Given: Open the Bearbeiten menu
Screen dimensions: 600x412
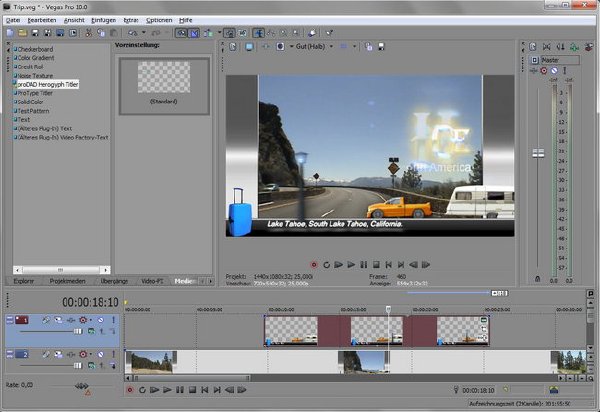Looking at the screenshot, I should coord(42,20).
